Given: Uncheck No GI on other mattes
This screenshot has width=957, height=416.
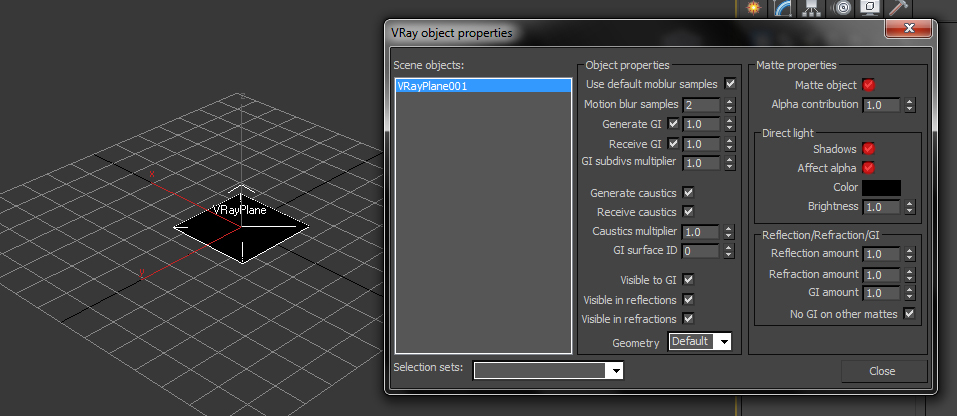Looking at the screenshot, I should [x=909, y=314].
